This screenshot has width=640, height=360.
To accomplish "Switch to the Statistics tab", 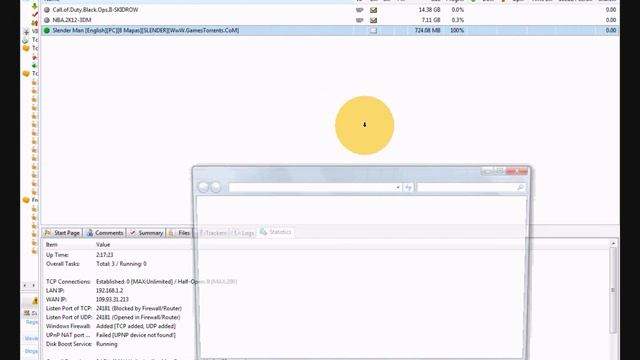I will 276,232.
